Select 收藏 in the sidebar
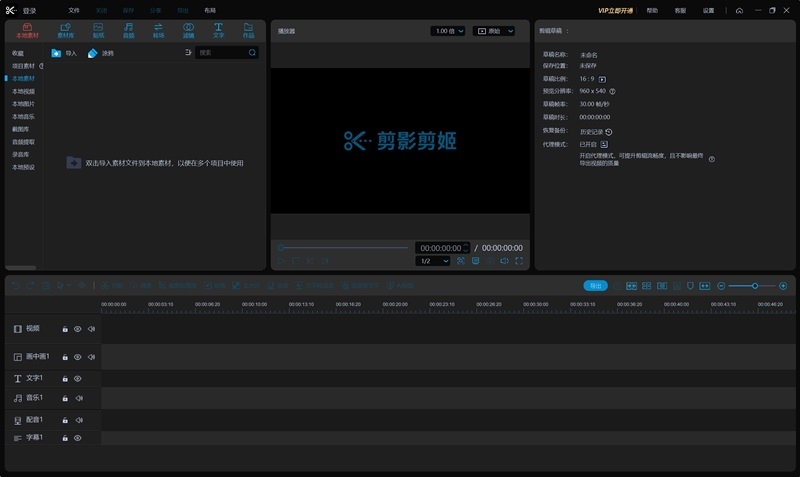800x477 pixels. [18, 53]
